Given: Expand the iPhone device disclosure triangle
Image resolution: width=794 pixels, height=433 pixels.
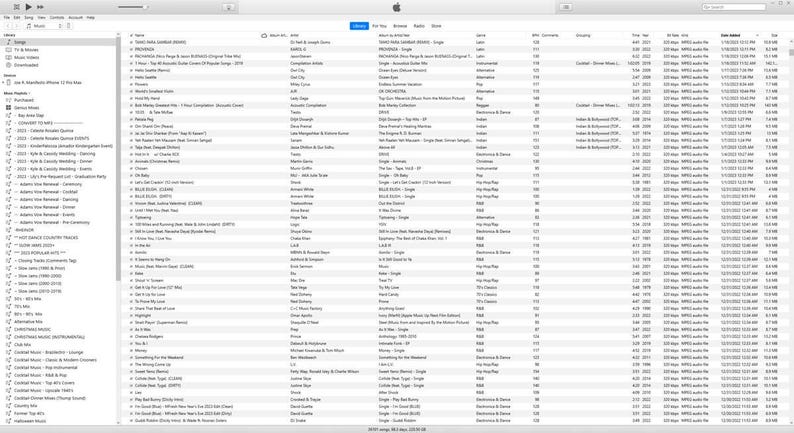Looking at the screenshot, I should tap(3, 82).
